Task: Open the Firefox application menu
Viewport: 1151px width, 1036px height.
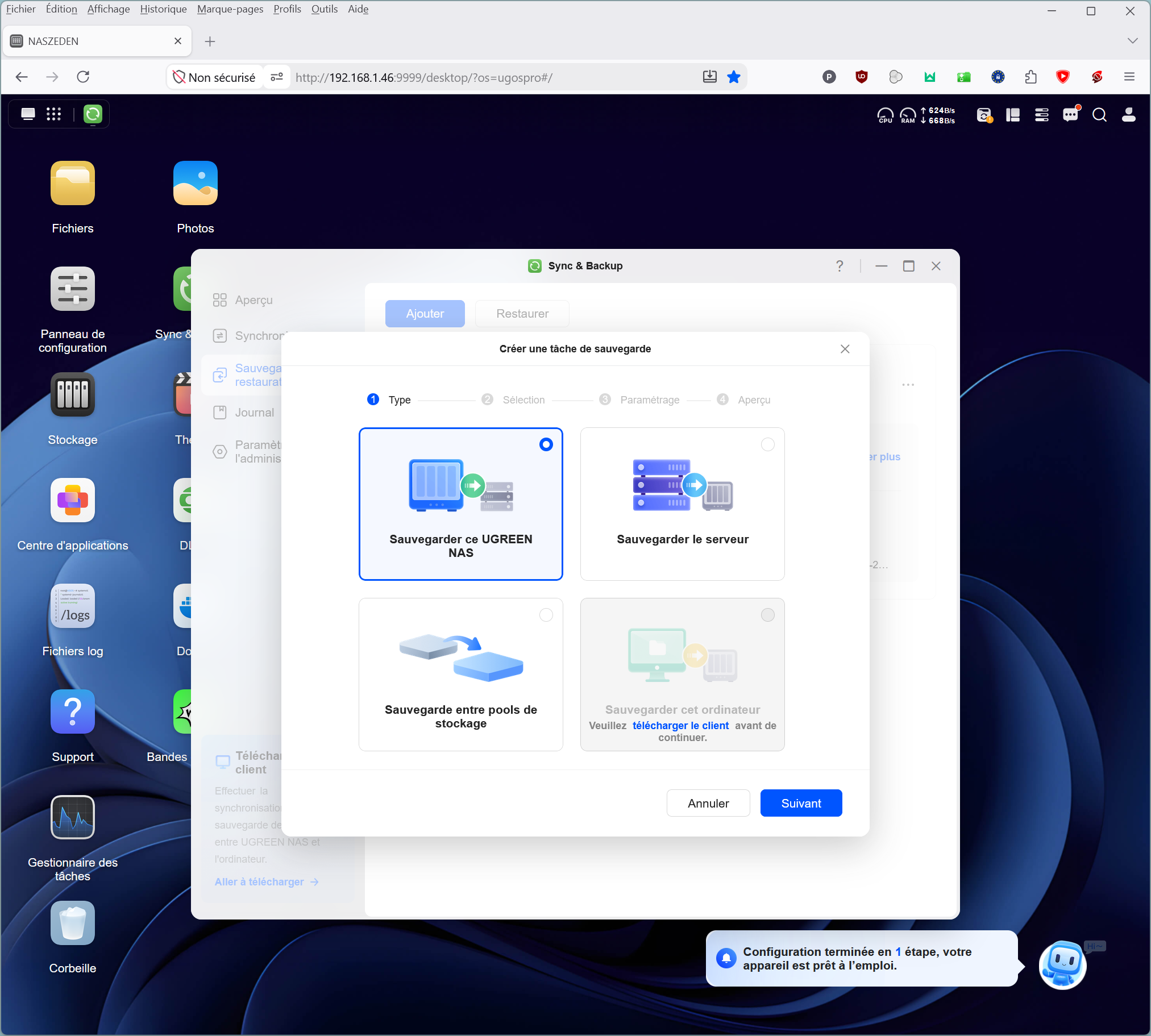Action: coord(1129,77)
